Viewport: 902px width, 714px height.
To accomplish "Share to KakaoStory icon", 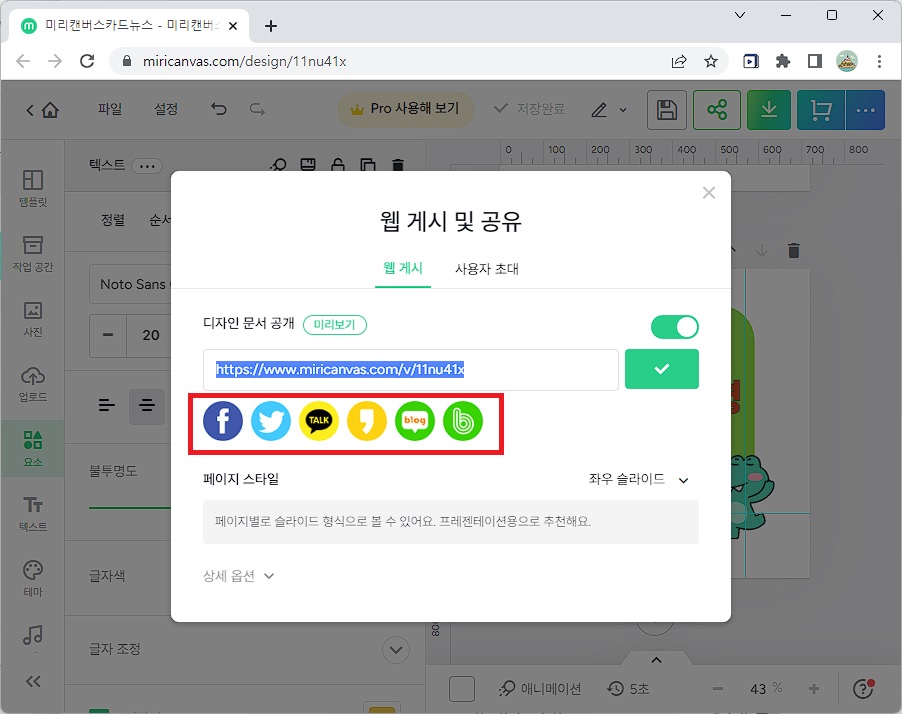I will (367, 421).
